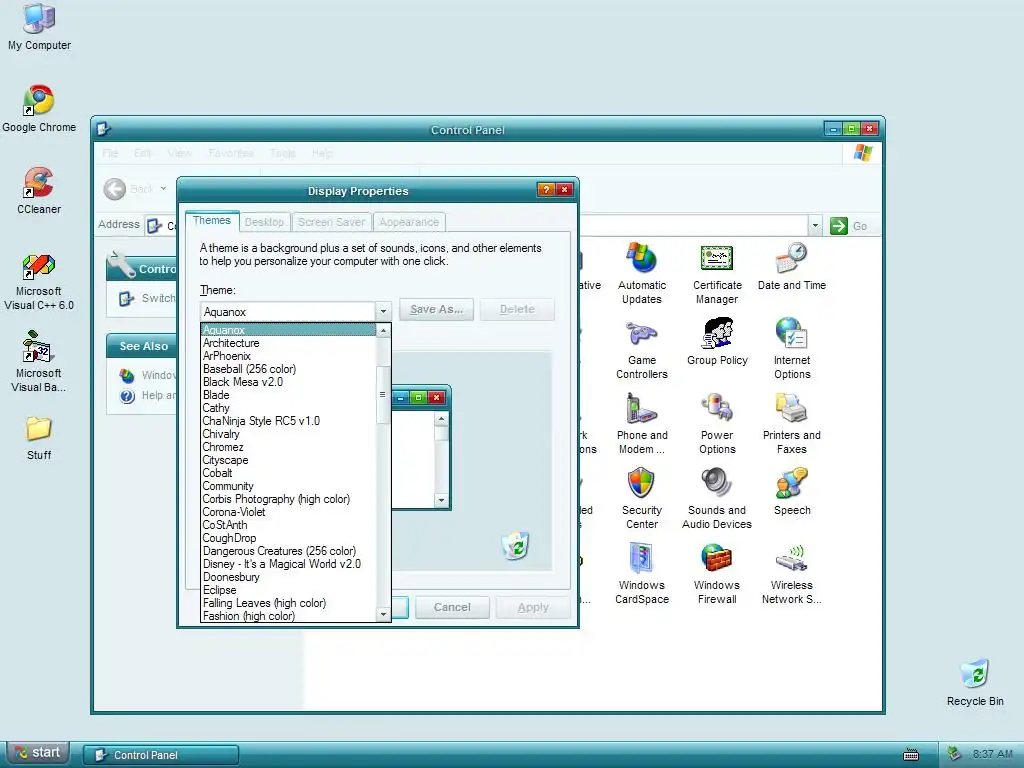Open Microsoft Visual Basic desktop shortcut

click(x=39, y=361)
